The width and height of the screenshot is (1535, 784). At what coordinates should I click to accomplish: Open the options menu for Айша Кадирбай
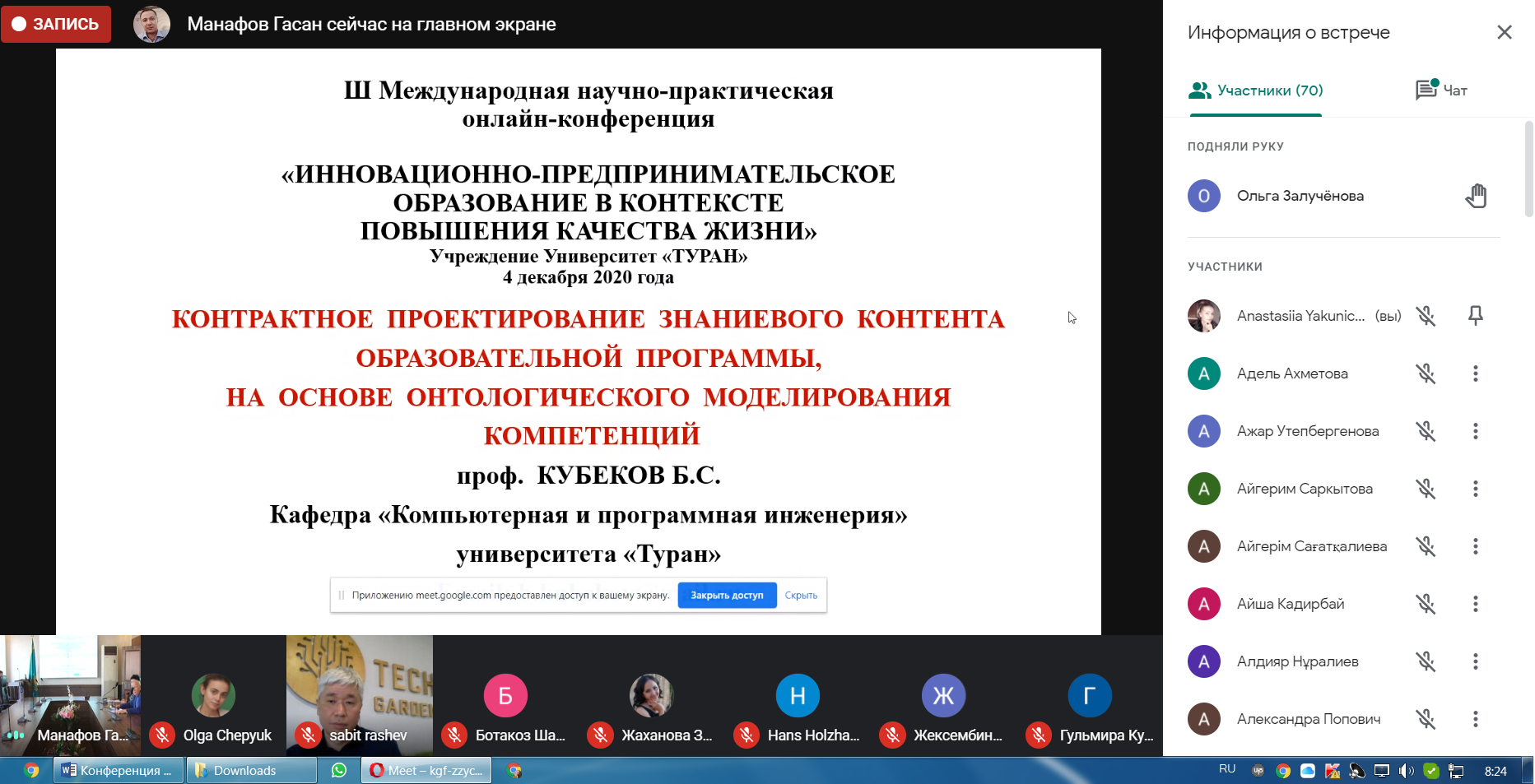[x=1476, y=603]
